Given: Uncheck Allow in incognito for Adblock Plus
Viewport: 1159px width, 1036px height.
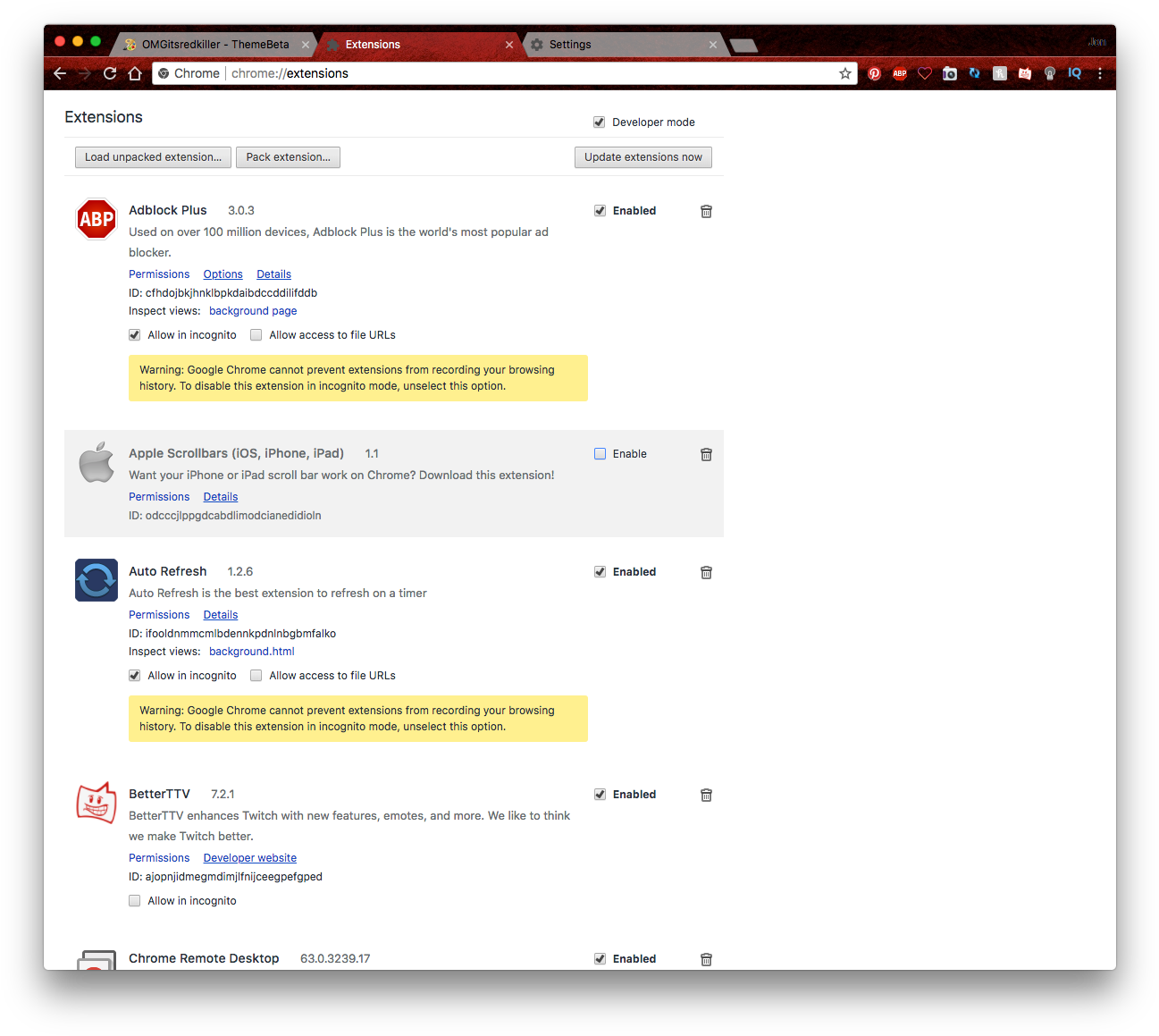Looking at the screenshot, I should pos(135,335).
